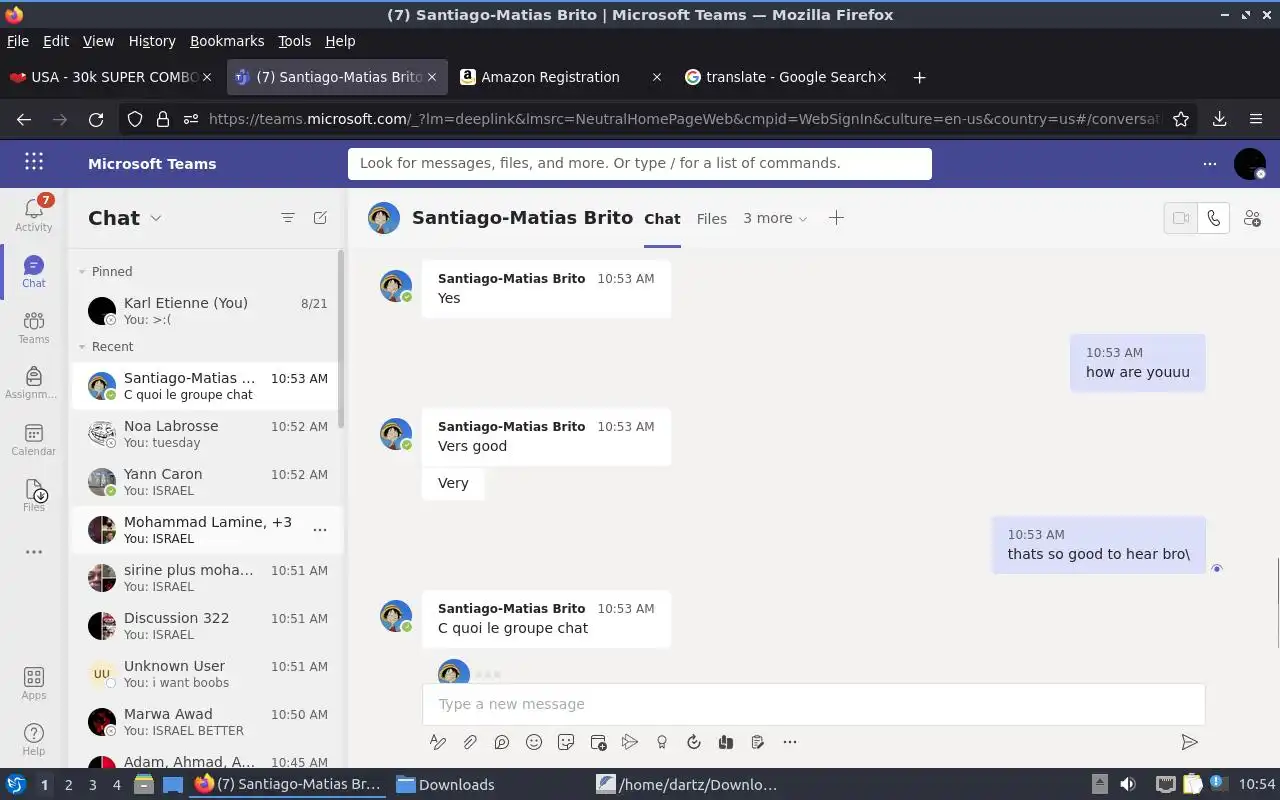Open the Tools menu
1280x800 pixels.
pos(294,41)
